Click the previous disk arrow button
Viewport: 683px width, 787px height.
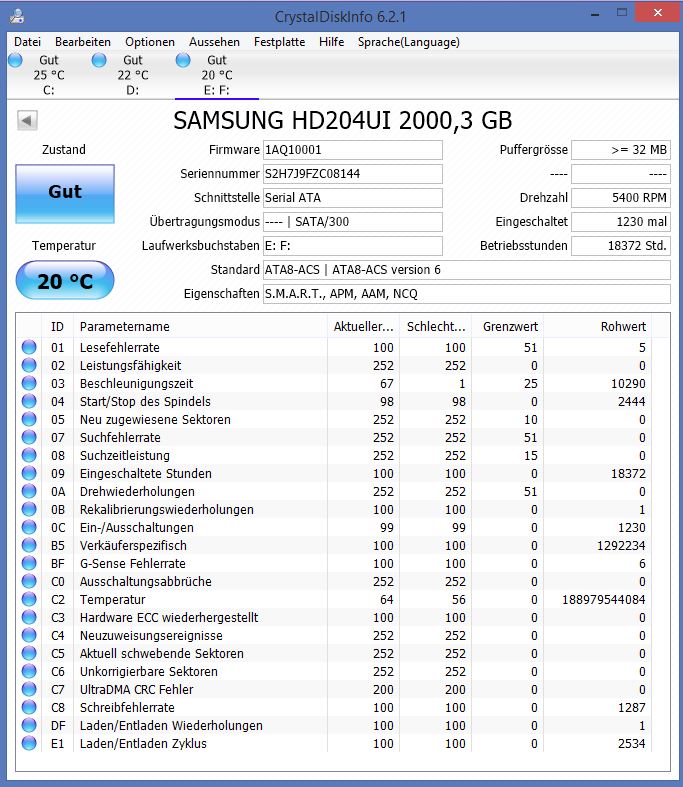tap(27, 120)
